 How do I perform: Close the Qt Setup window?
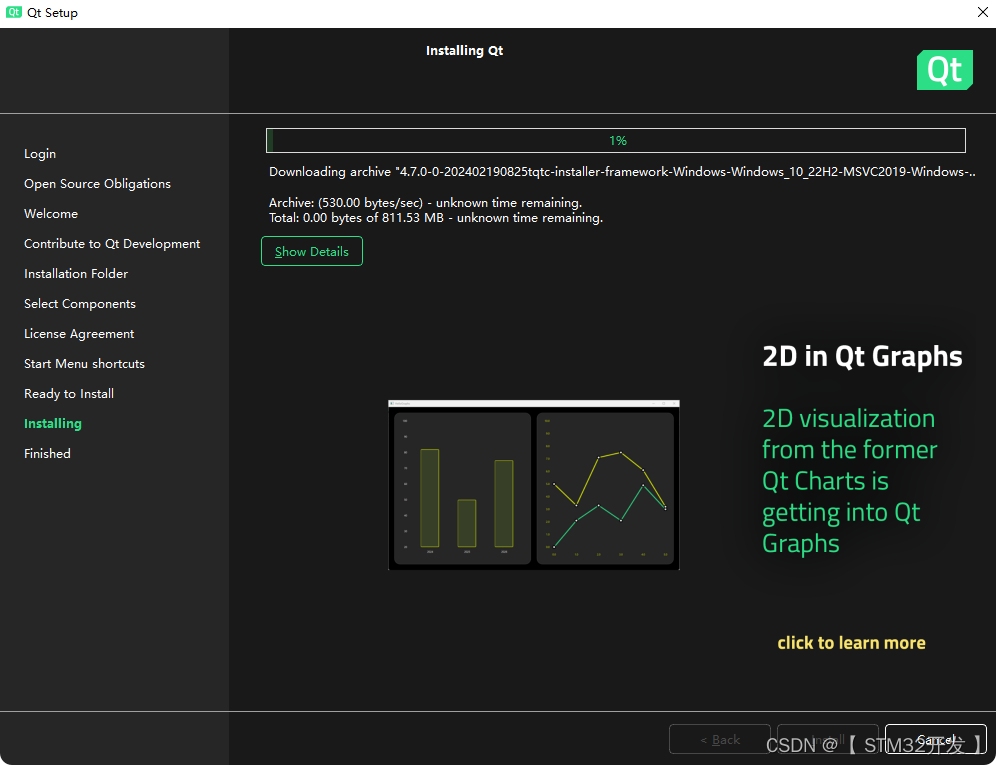click(982, 13)
